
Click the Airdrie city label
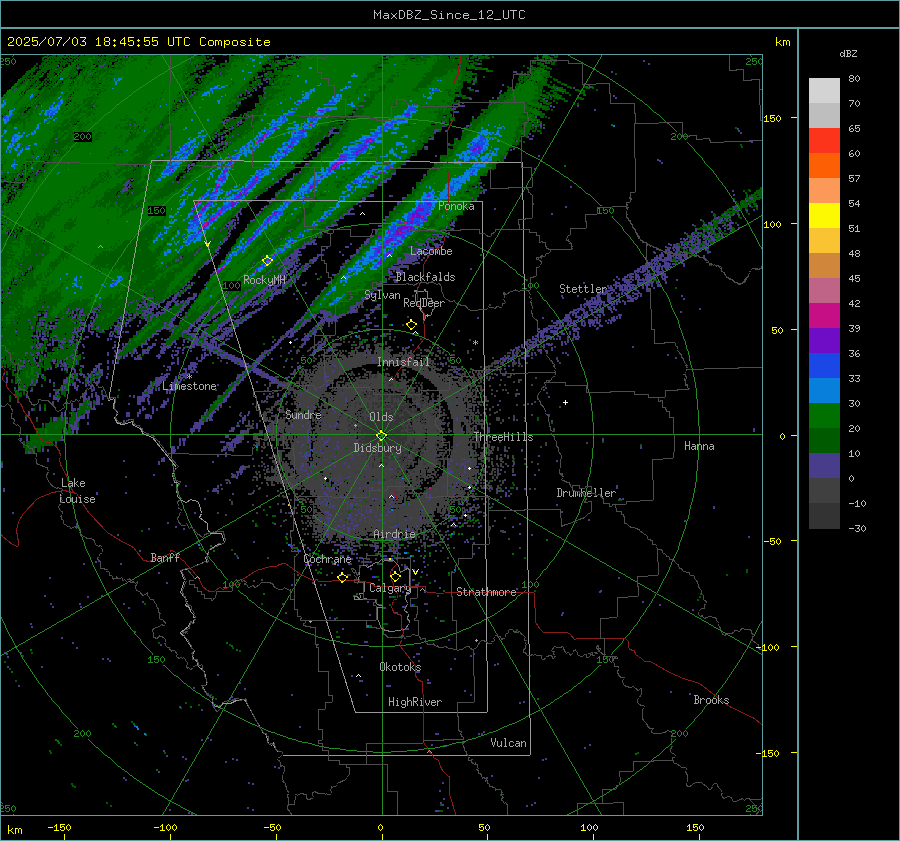coord(394,534)
